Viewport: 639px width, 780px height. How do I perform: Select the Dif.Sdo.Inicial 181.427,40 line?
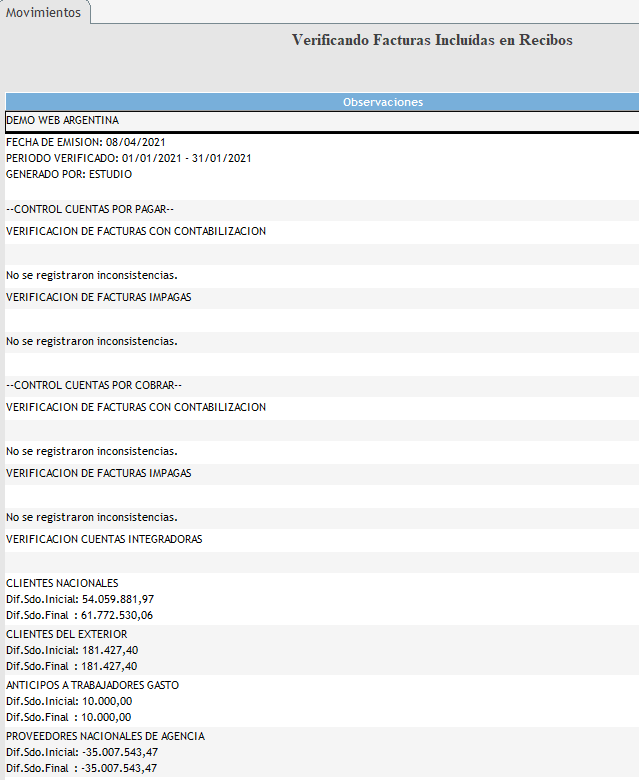72,650
